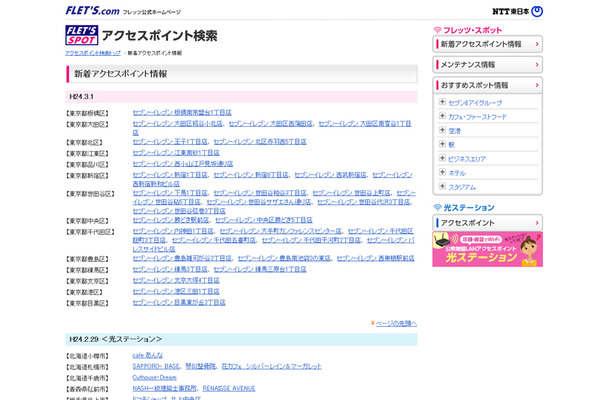610x400 pixels.
Task: Expand the スタジアム plus icon
Action: (x=442, y=186)
